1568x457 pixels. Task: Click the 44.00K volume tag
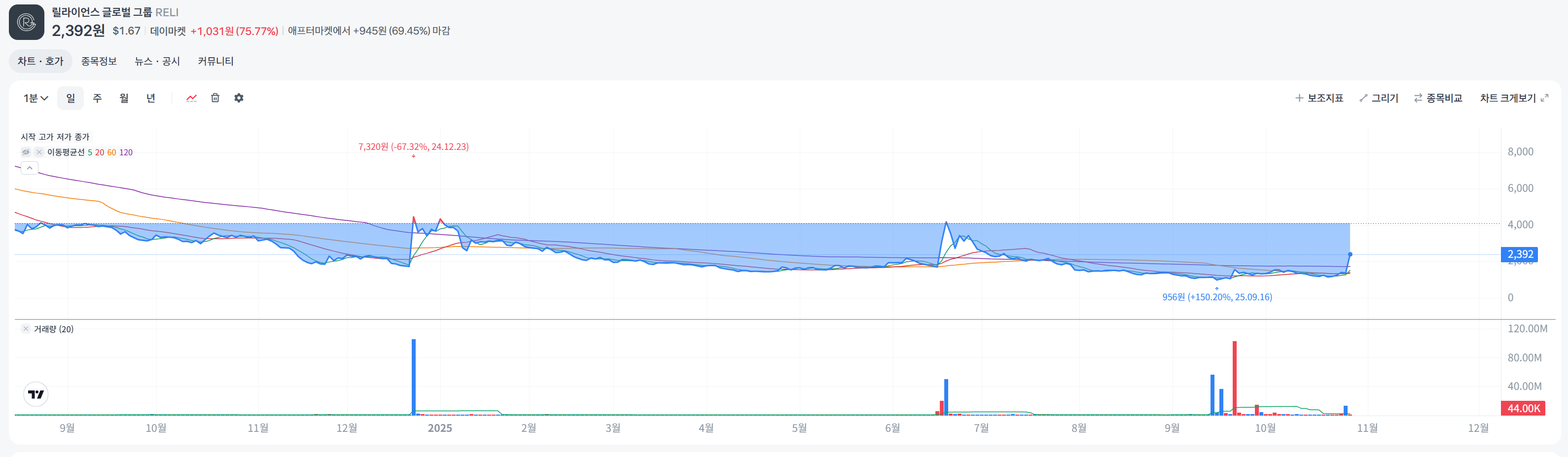tap(1524, 408)
